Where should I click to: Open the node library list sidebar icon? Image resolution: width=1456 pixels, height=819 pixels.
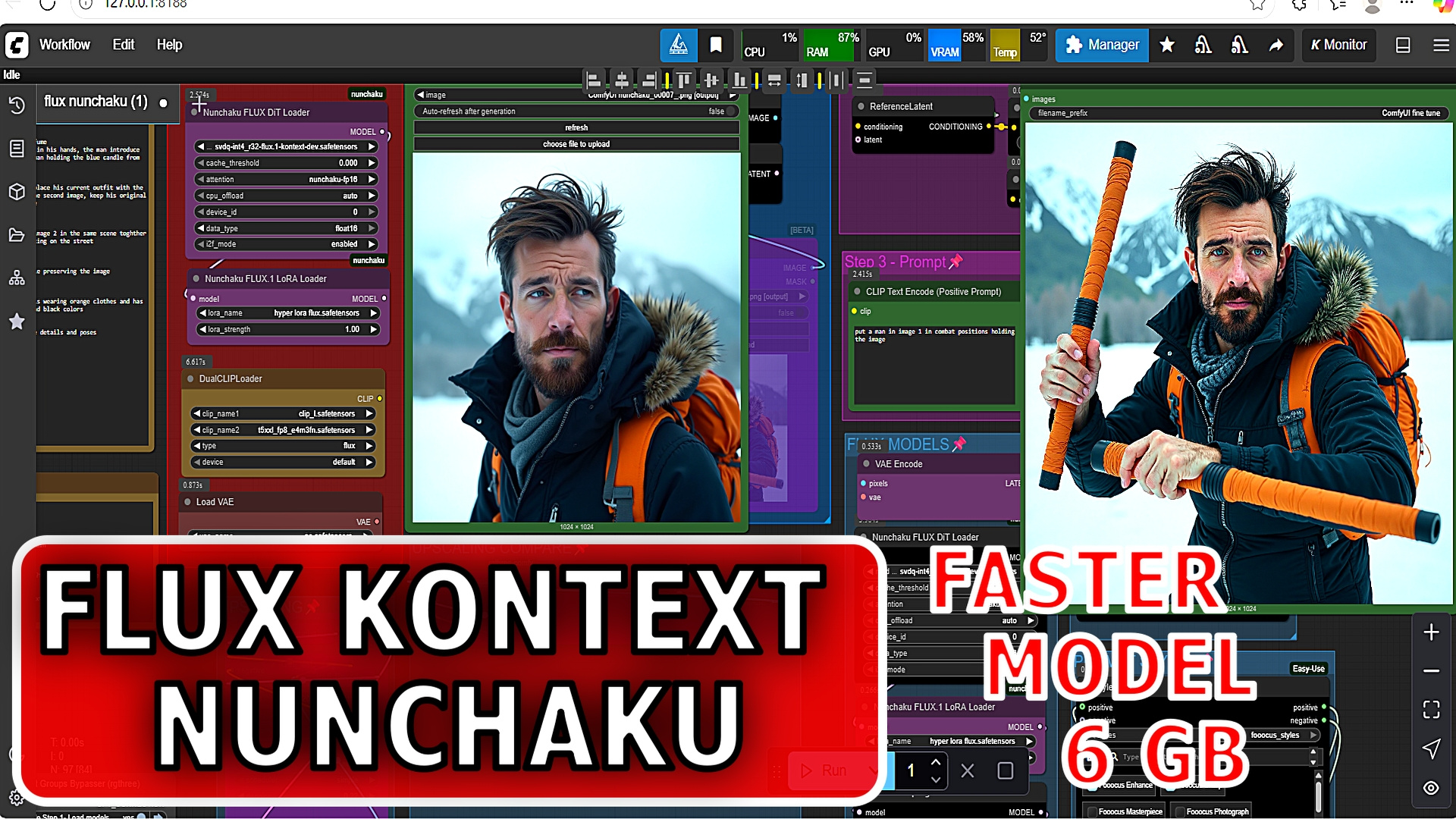pyautogui.click(x=17, y=149)
